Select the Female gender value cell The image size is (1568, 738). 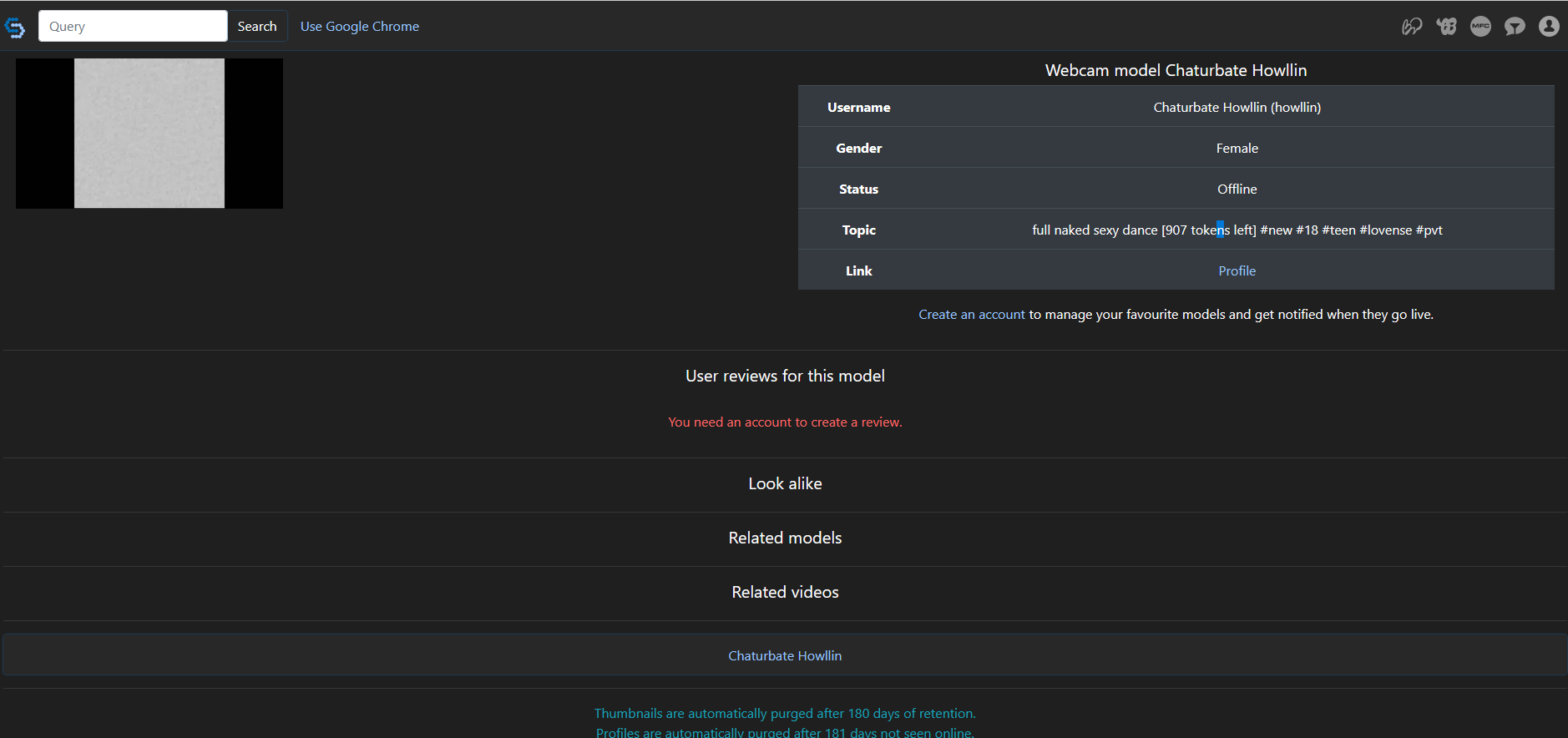pos(1237,148)
